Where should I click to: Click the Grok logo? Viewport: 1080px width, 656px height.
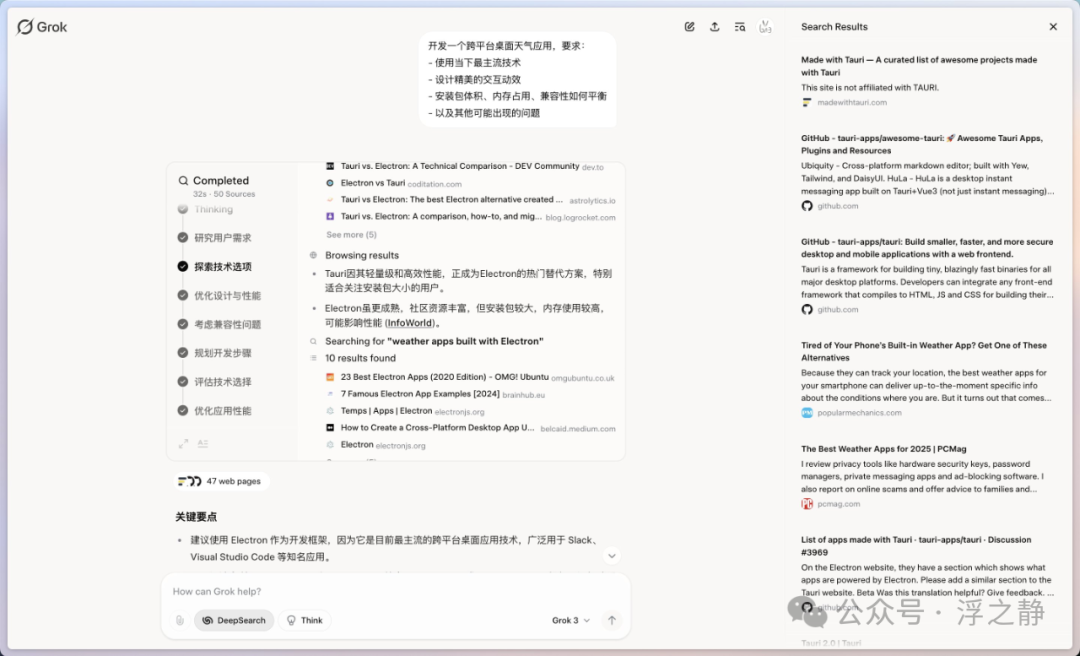click(x=42, y=27)
